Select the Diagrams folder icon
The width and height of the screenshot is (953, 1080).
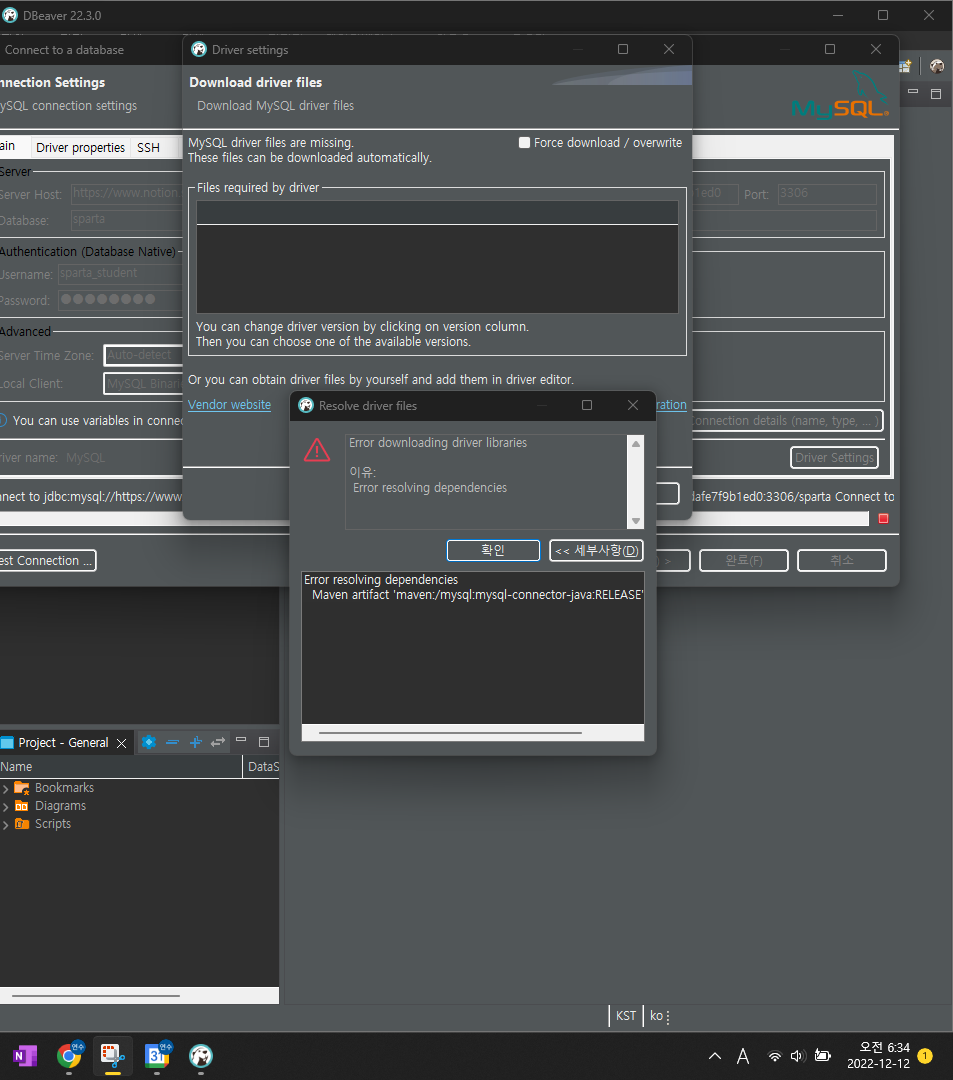(22, 806)
